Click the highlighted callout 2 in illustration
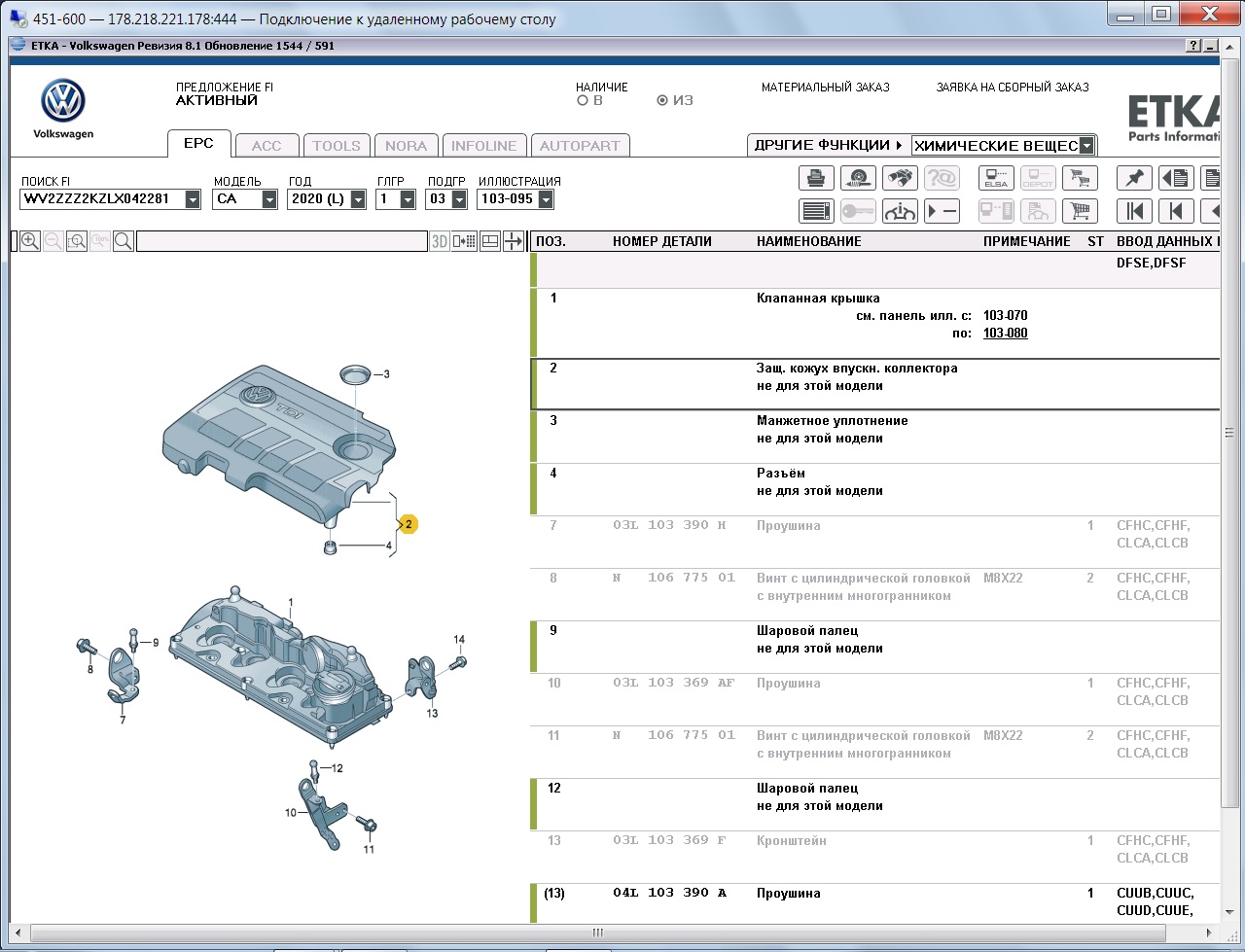Screen dimensions: 1245x952 tap(409, 525)
